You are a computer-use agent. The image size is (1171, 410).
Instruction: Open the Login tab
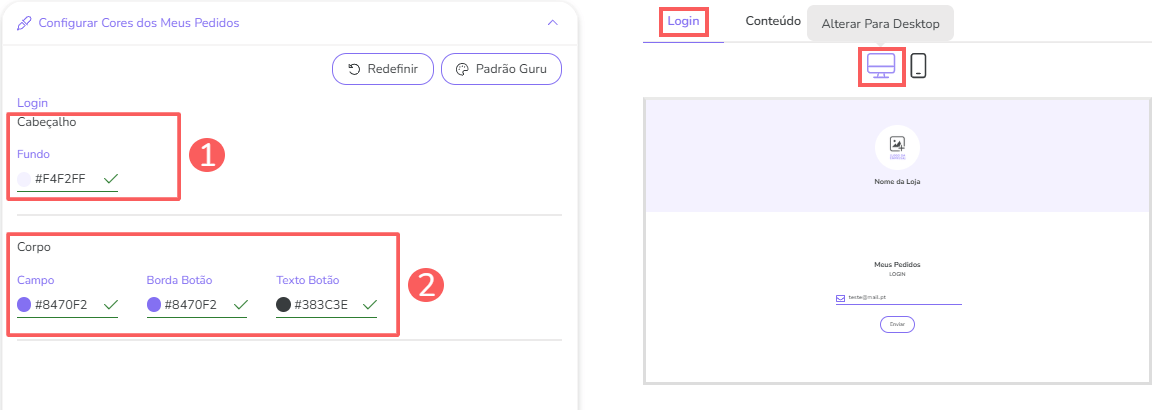[x=683, y=21]
